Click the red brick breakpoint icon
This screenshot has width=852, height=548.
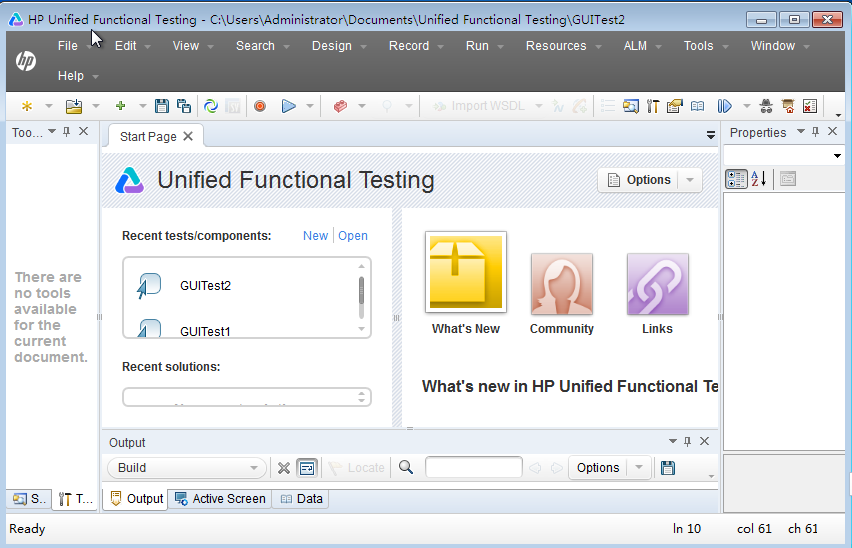click(340, 106)
